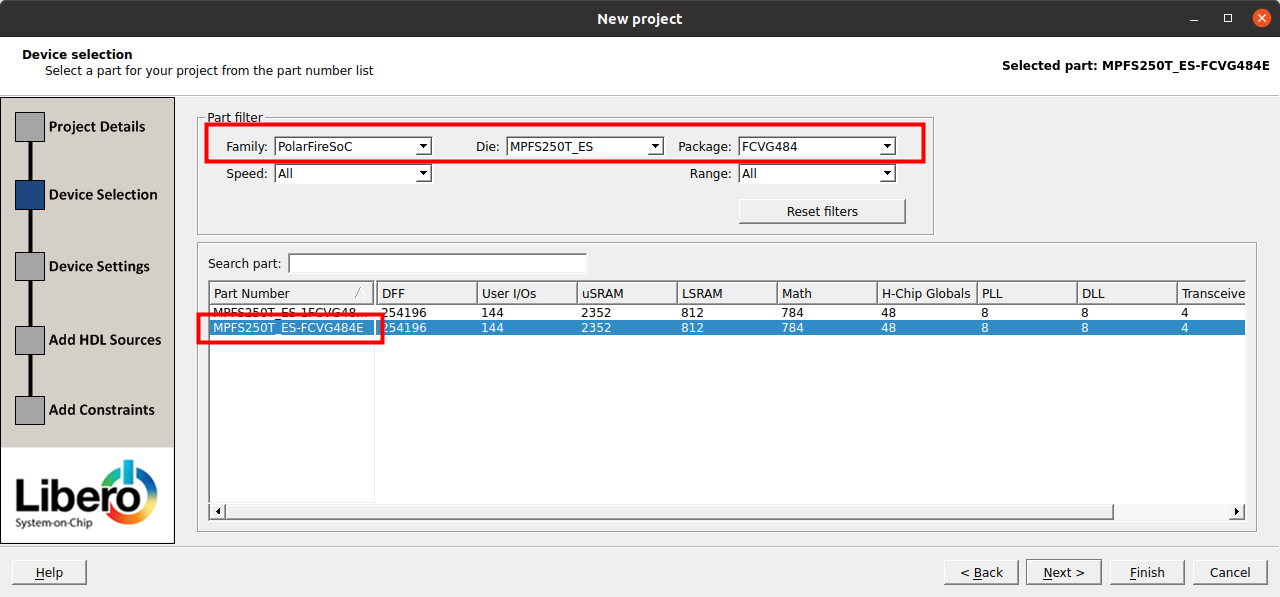Click the left arrow of horizontal scrollbar
1280x597 pixels.
[x=216, y=512]
